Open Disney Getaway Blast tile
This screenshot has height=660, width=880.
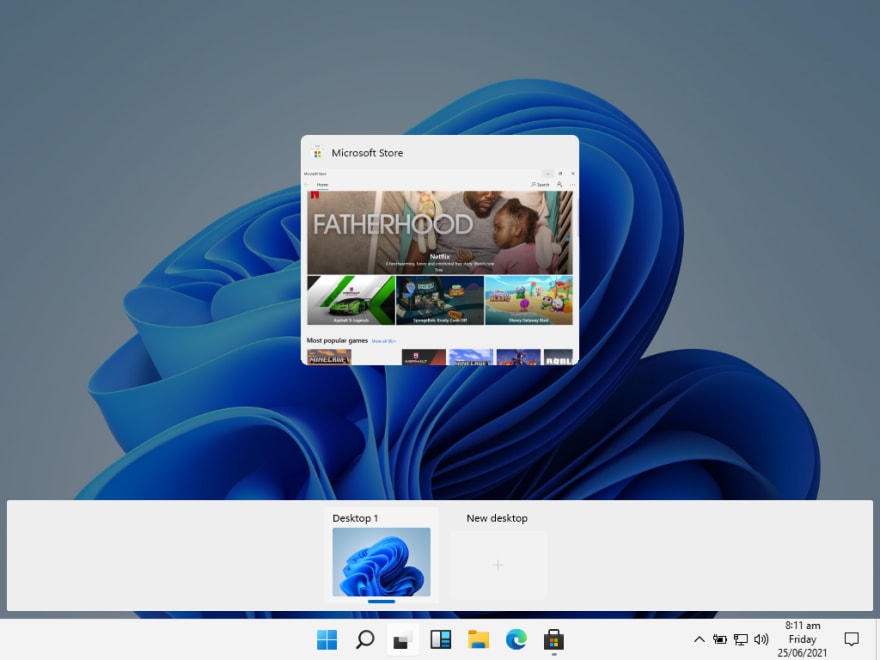(529, 300)
